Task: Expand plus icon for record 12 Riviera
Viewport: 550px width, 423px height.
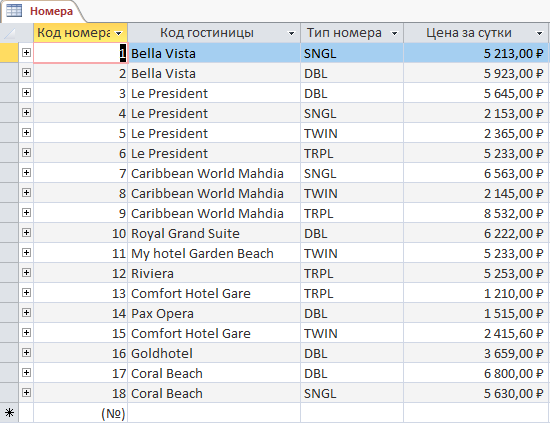Action: pos(26,273)
